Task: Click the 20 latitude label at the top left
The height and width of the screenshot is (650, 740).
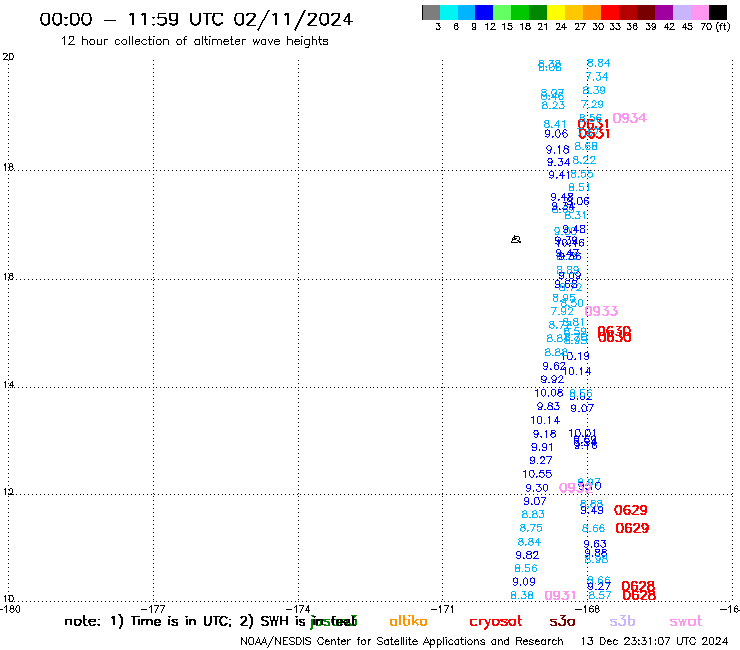Action: [x=8, y=57]
